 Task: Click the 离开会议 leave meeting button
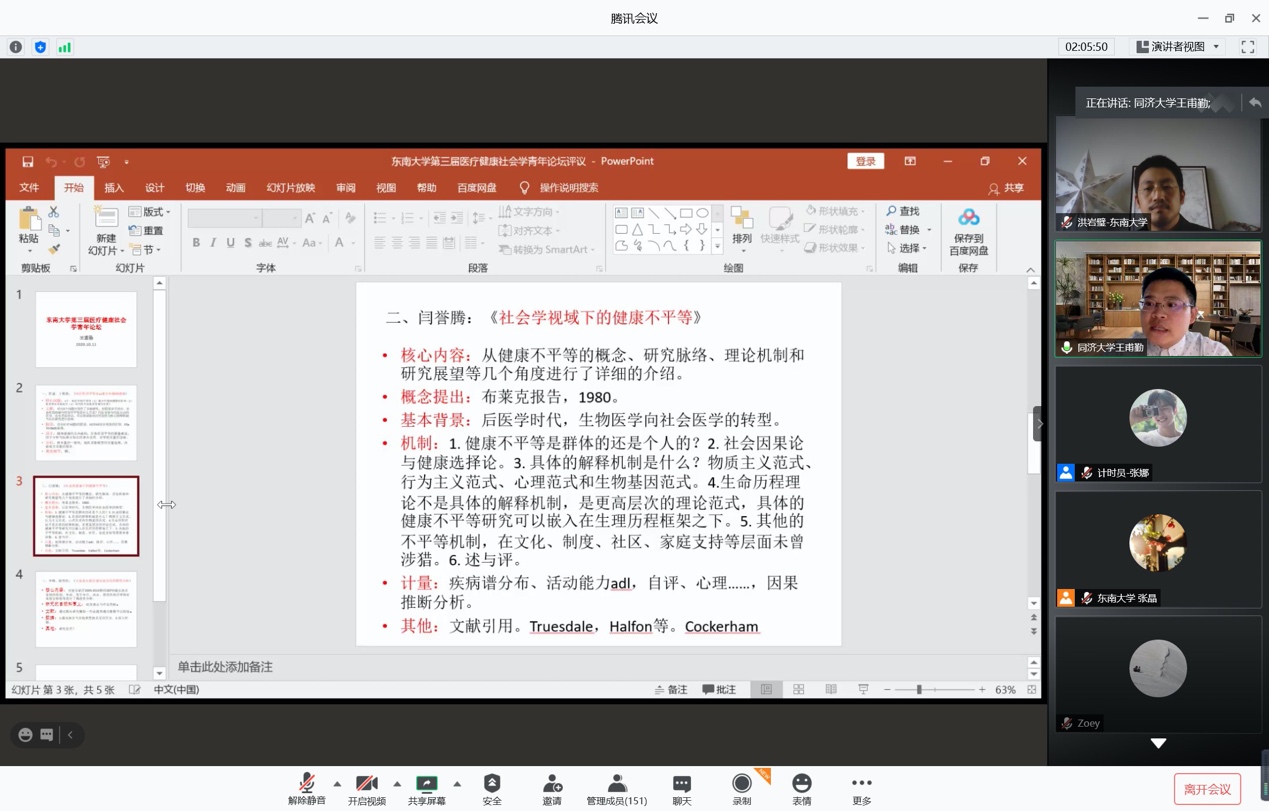pyautogui.click(x=1207, y=789)
